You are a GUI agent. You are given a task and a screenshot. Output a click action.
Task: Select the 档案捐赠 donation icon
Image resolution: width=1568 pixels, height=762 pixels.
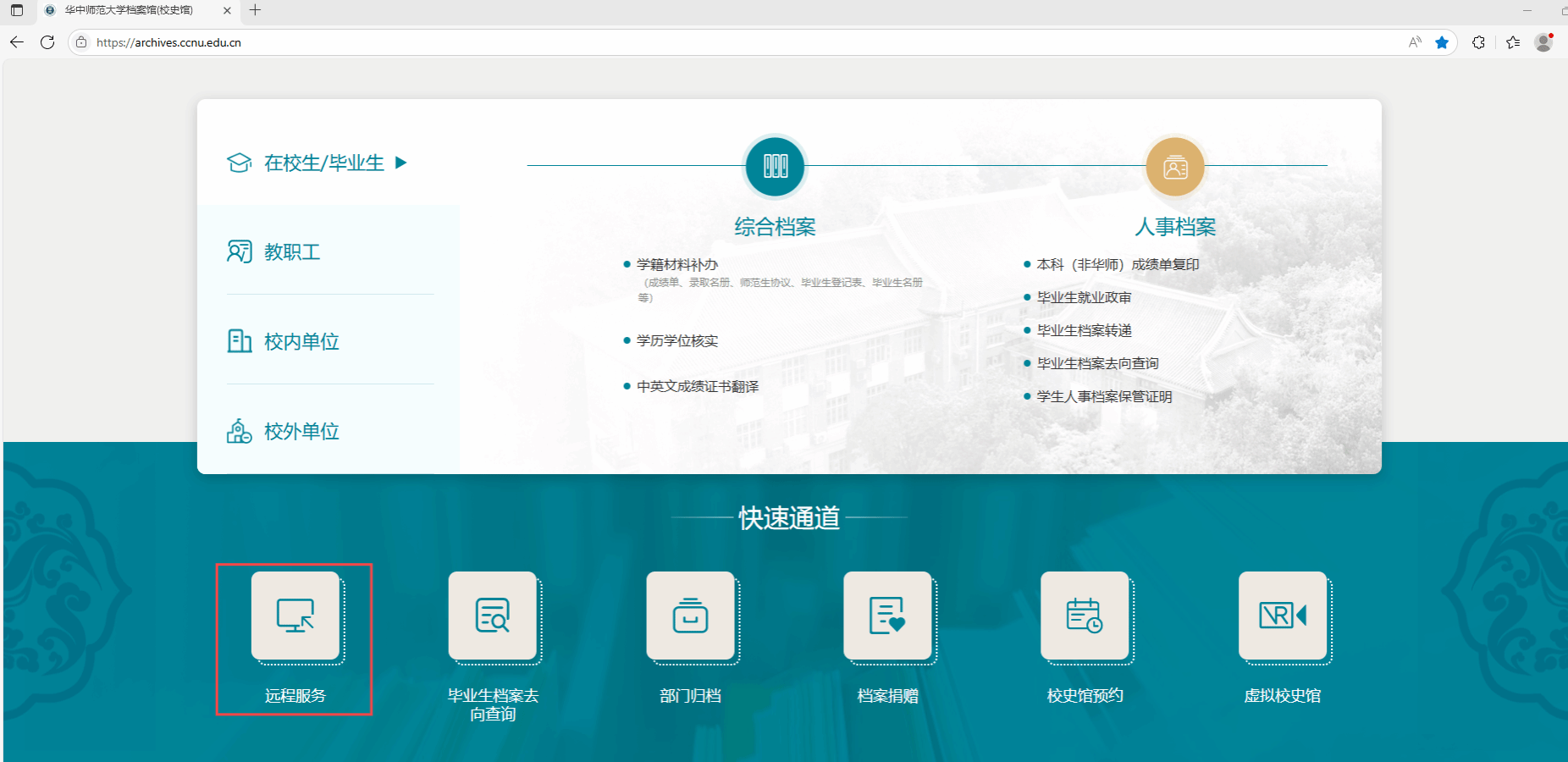click(887, 616)
